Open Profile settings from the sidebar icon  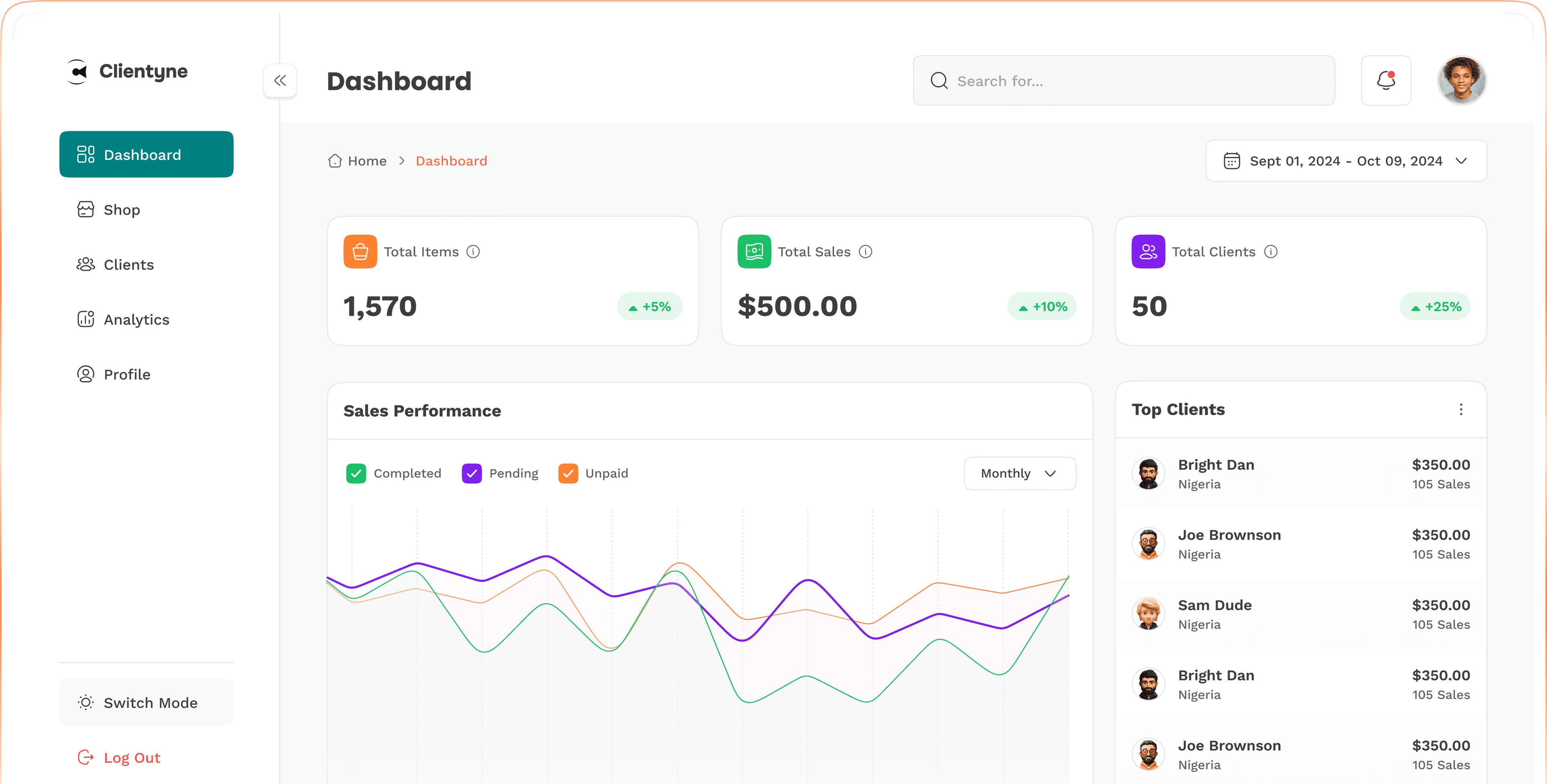tap(85, 373)
